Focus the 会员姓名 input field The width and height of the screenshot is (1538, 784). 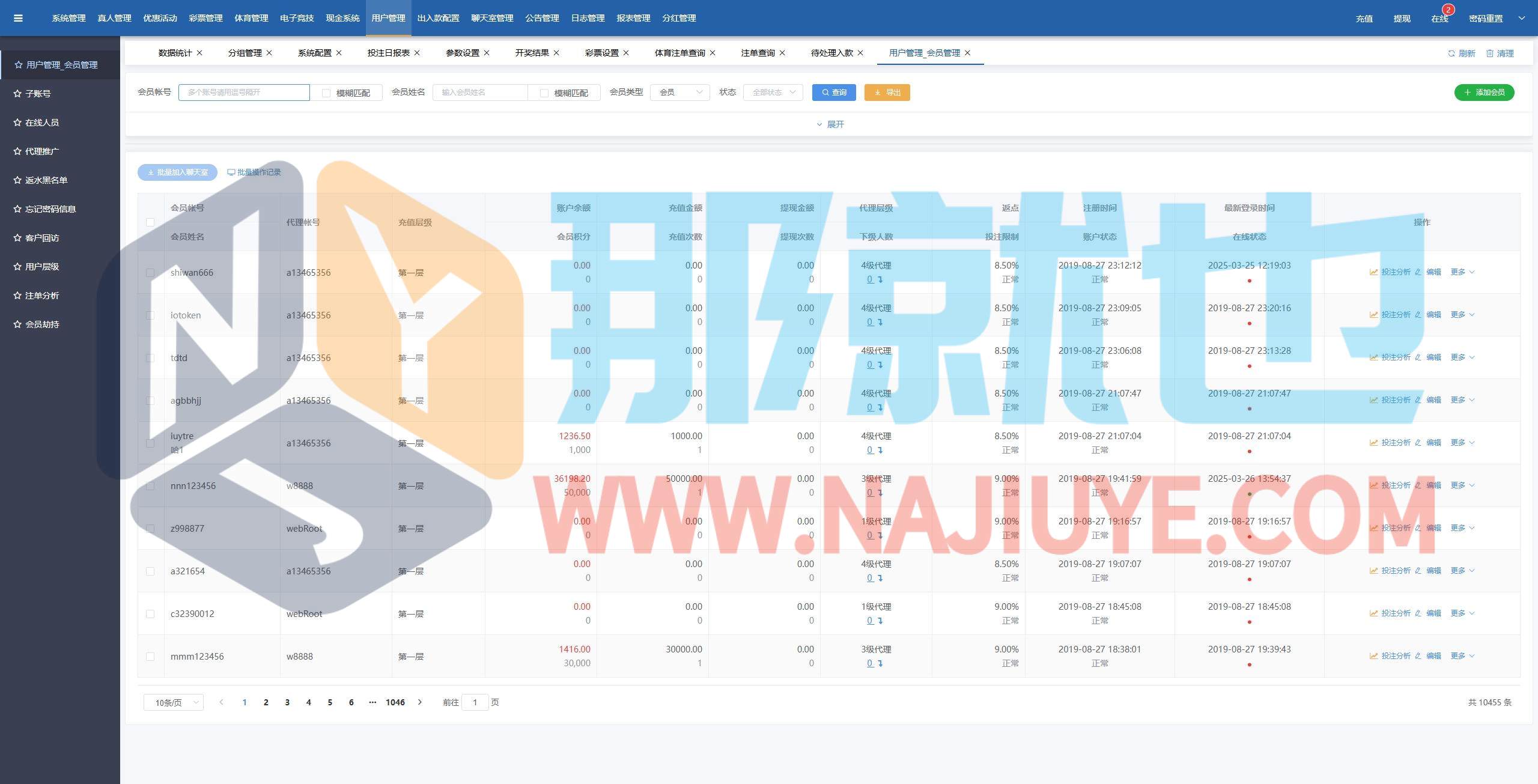[479, 93]
